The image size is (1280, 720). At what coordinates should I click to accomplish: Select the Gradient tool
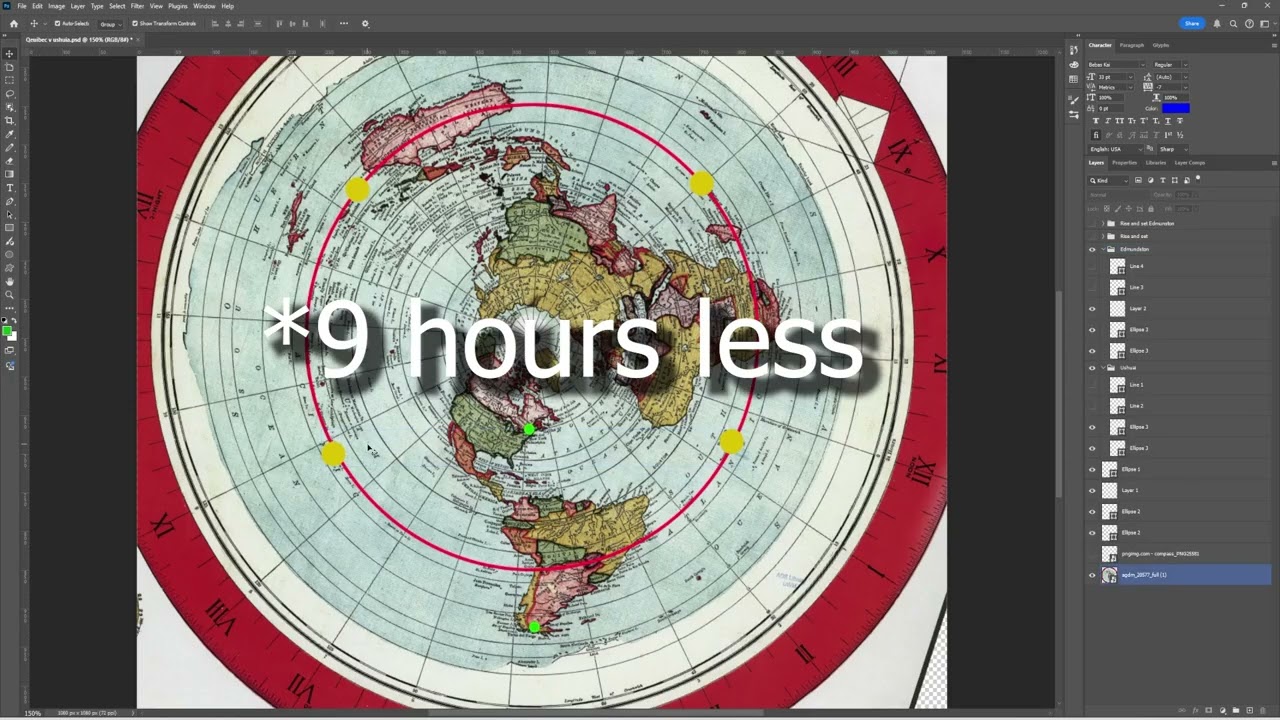pyautogui.click(x=10, y=174)
